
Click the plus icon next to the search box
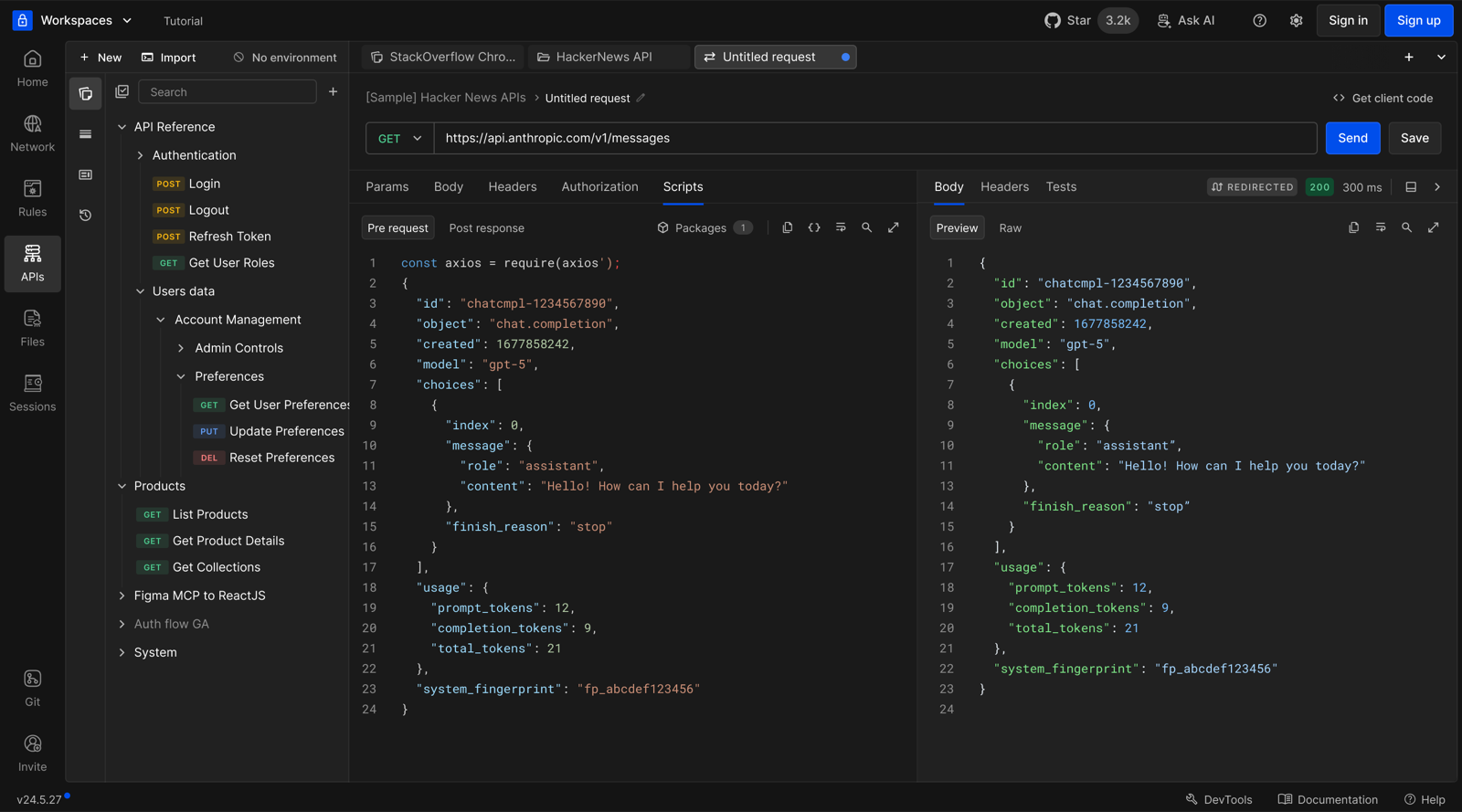(x=333, y=91)
